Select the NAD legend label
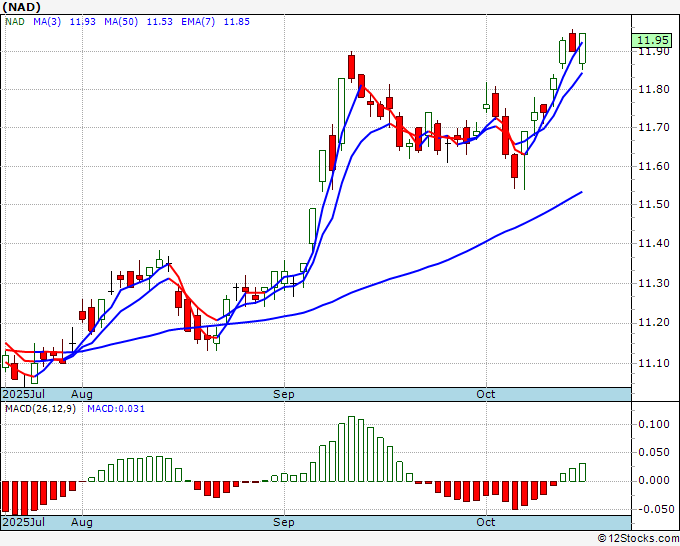The width and height of the screenshot is (680, 546). point(15,22)
